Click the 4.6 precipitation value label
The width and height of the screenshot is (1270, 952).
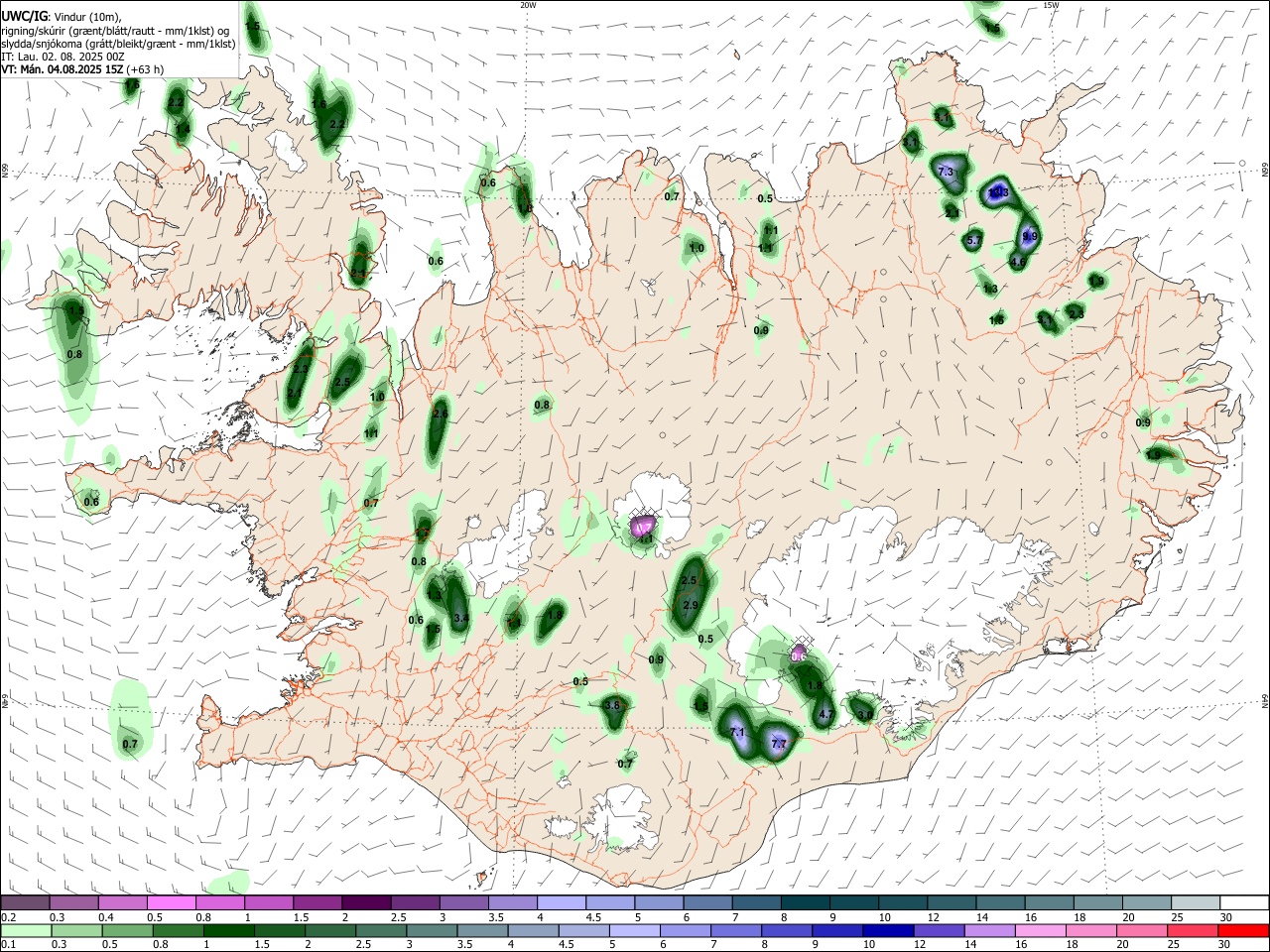click(x=1017, y=263)
